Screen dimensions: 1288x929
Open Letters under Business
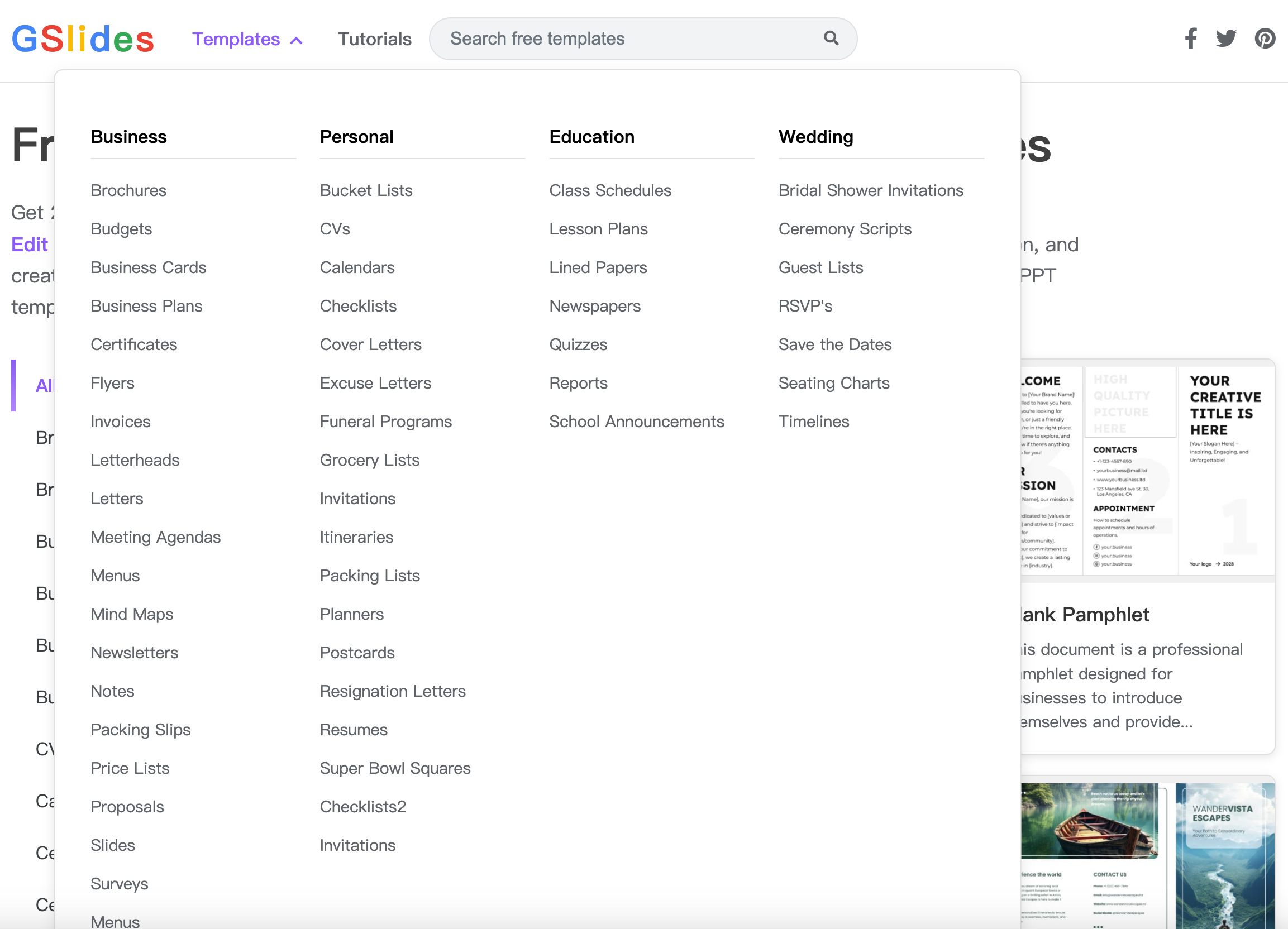(x=116, y=498)
